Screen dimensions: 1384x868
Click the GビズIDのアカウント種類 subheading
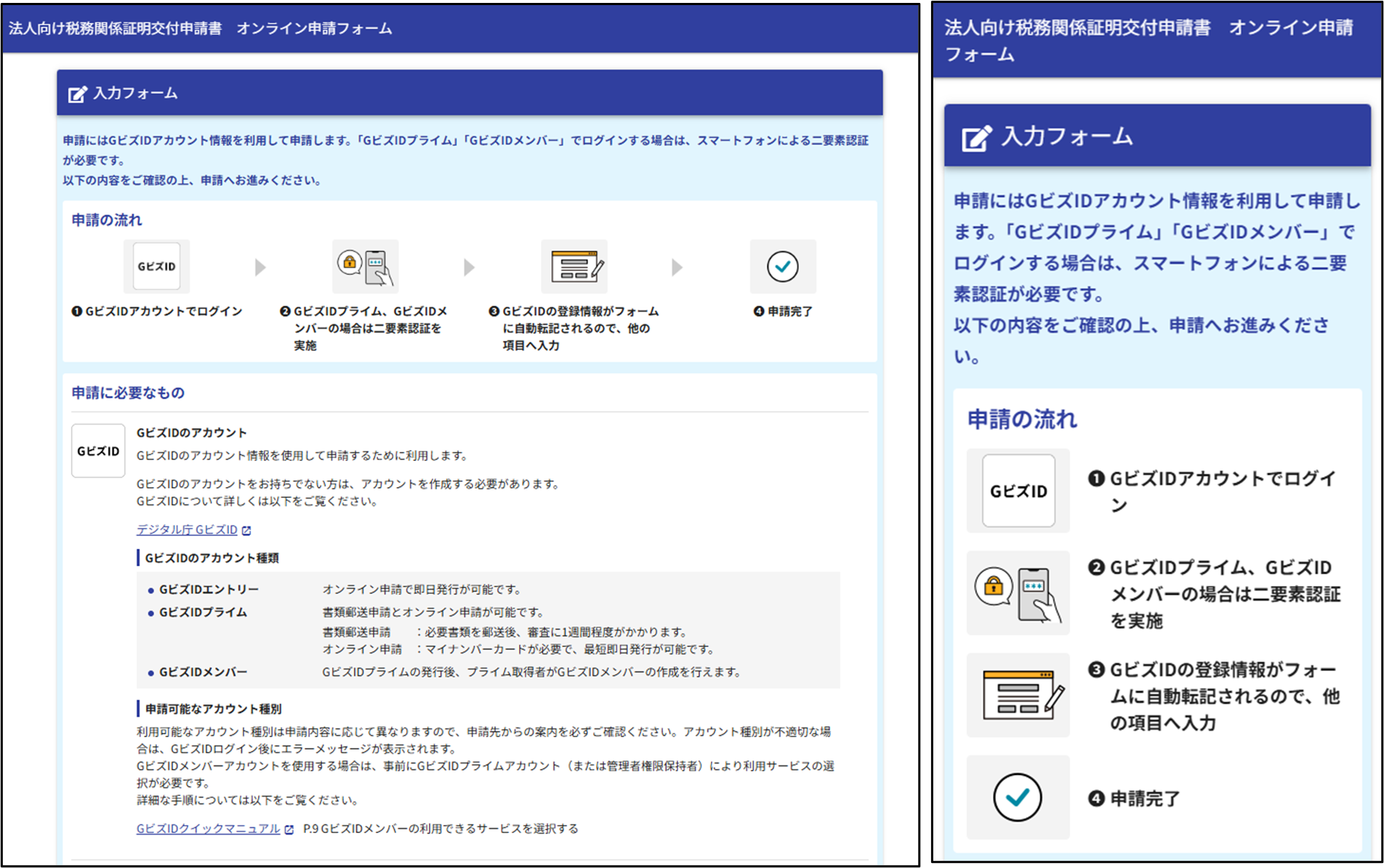212,558
